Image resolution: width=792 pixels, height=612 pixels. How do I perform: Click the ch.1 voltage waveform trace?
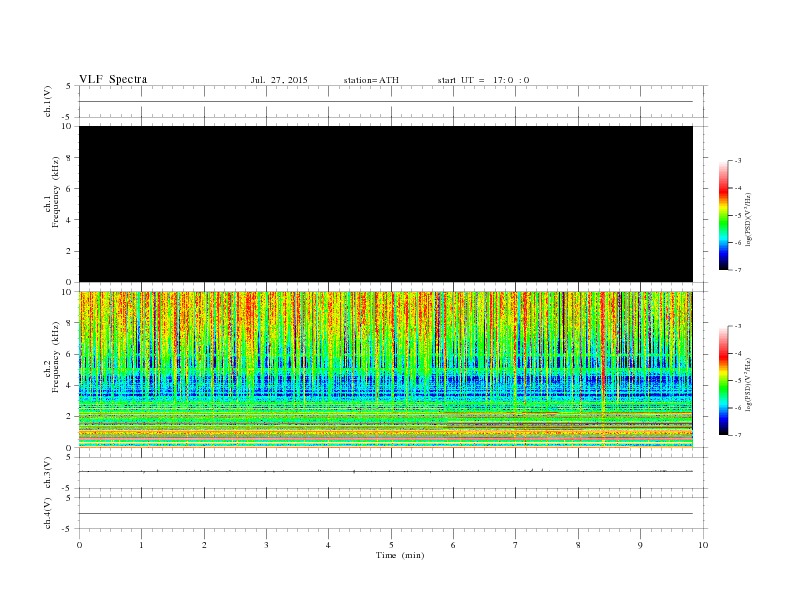(386, 101)
